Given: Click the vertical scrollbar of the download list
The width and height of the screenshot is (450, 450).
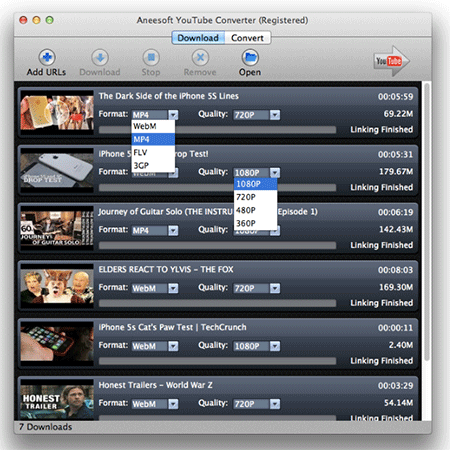Looking at the screenshot, I should pos(427,222).
